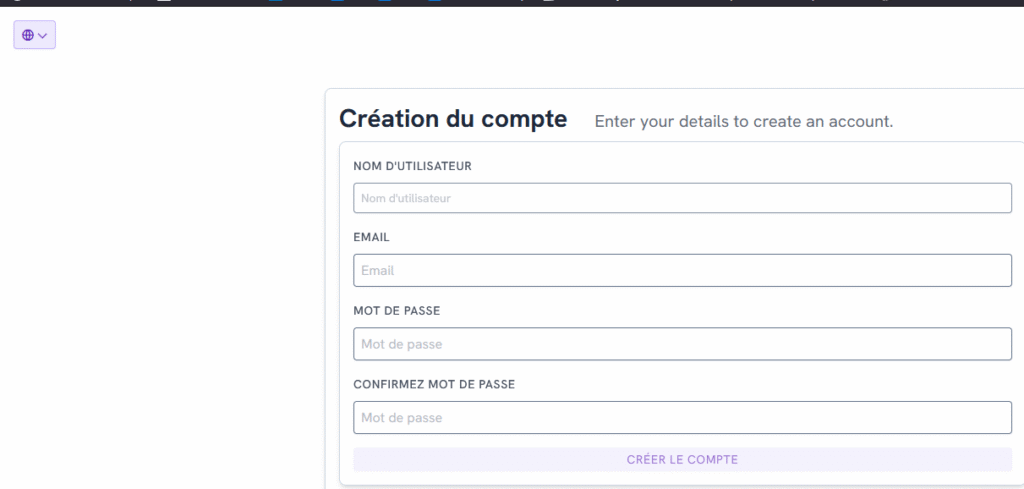Click the CONFIRMEZ MOT DE PASSE label
1024x489 pixels.
click(x=434, y=384)
